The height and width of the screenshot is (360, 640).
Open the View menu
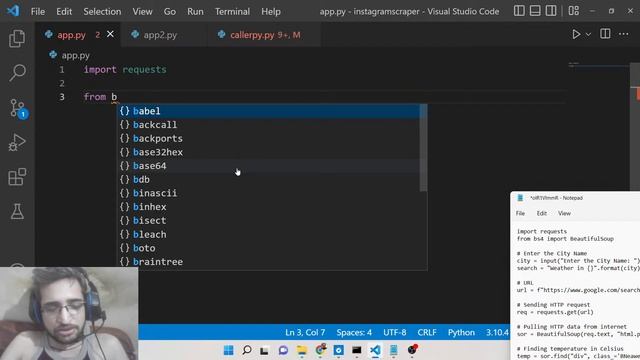pyautogui.click(x=142, y=11)
